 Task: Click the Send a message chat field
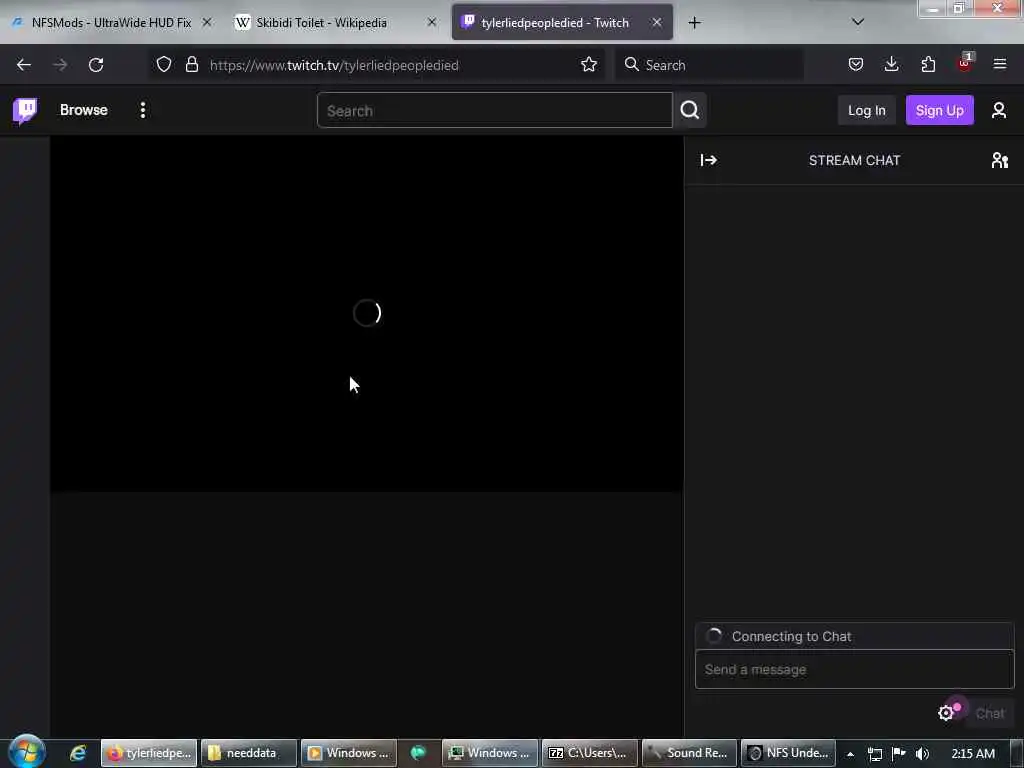(854, 669)
